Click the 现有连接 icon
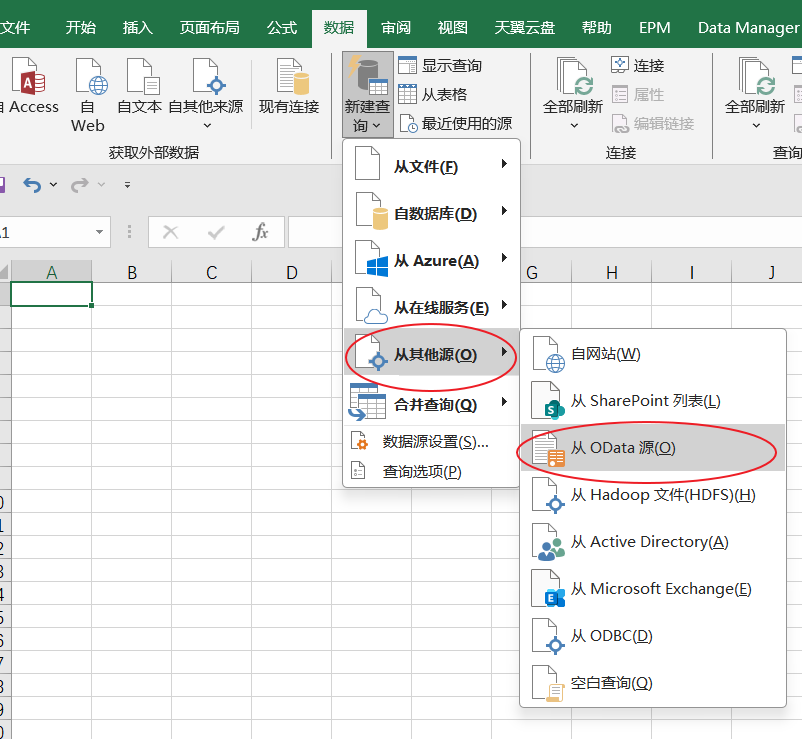 click(289, 80)
